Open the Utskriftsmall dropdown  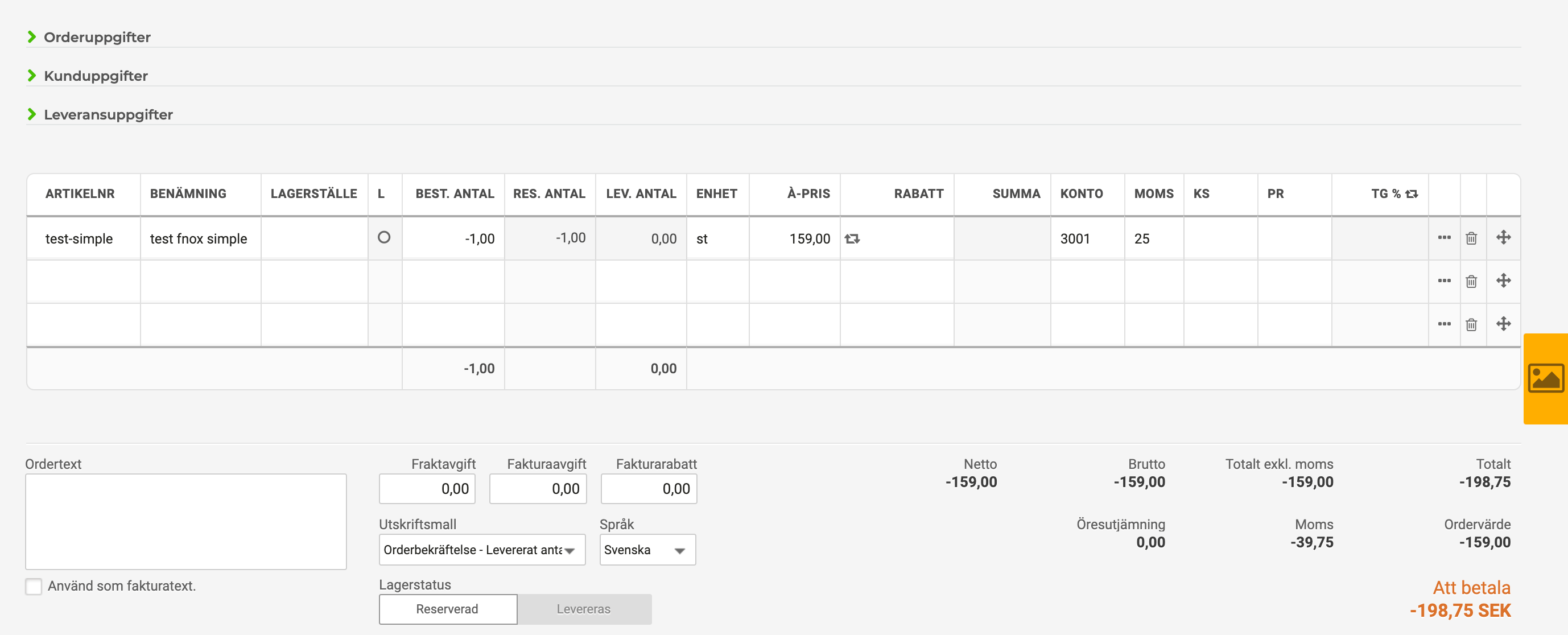click(481, 549)
